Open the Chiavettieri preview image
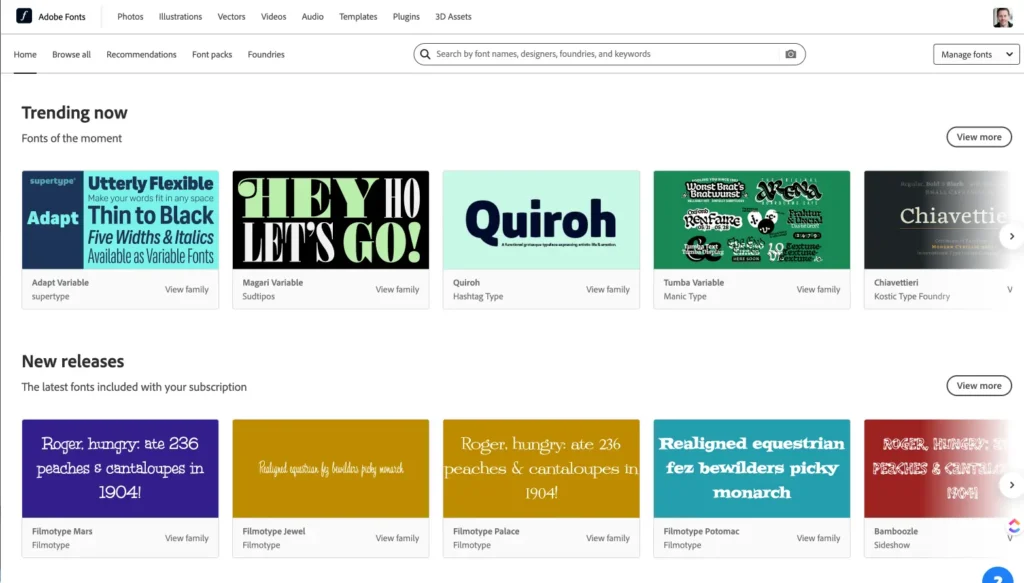Screen dimensions: 1024x583 (x=938, y=220)
